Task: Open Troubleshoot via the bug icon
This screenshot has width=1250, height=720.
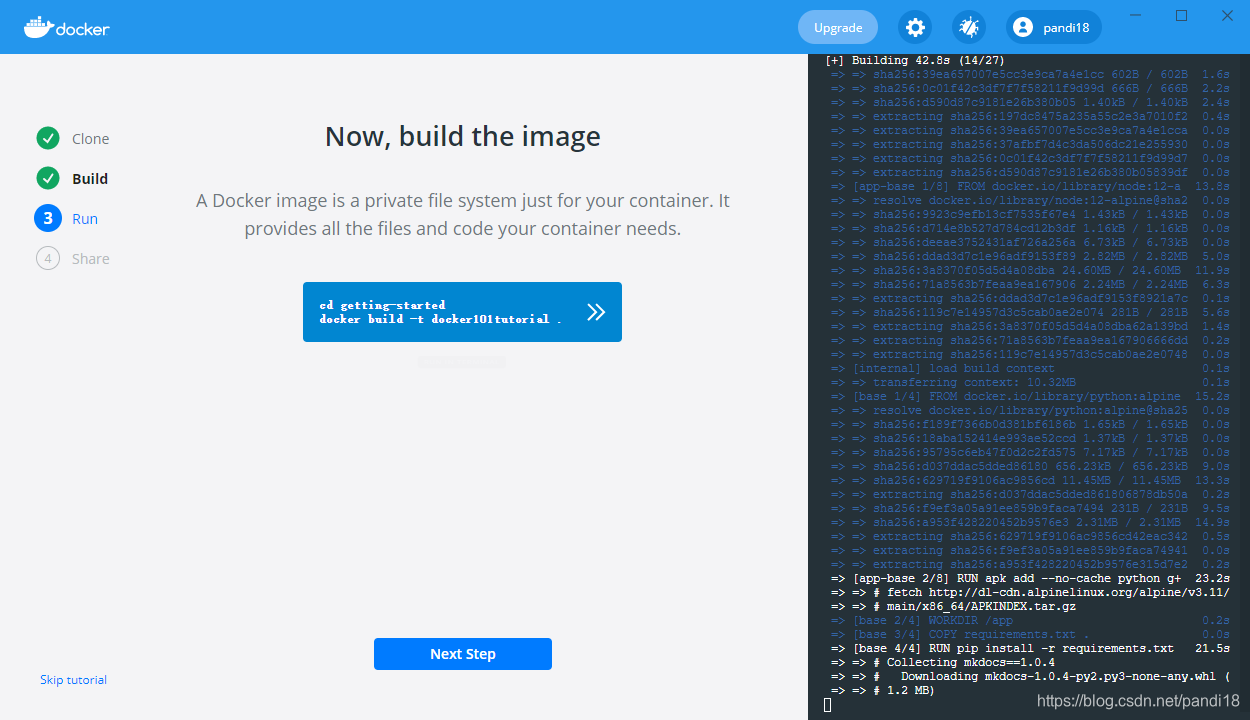Action: [969, 28]
